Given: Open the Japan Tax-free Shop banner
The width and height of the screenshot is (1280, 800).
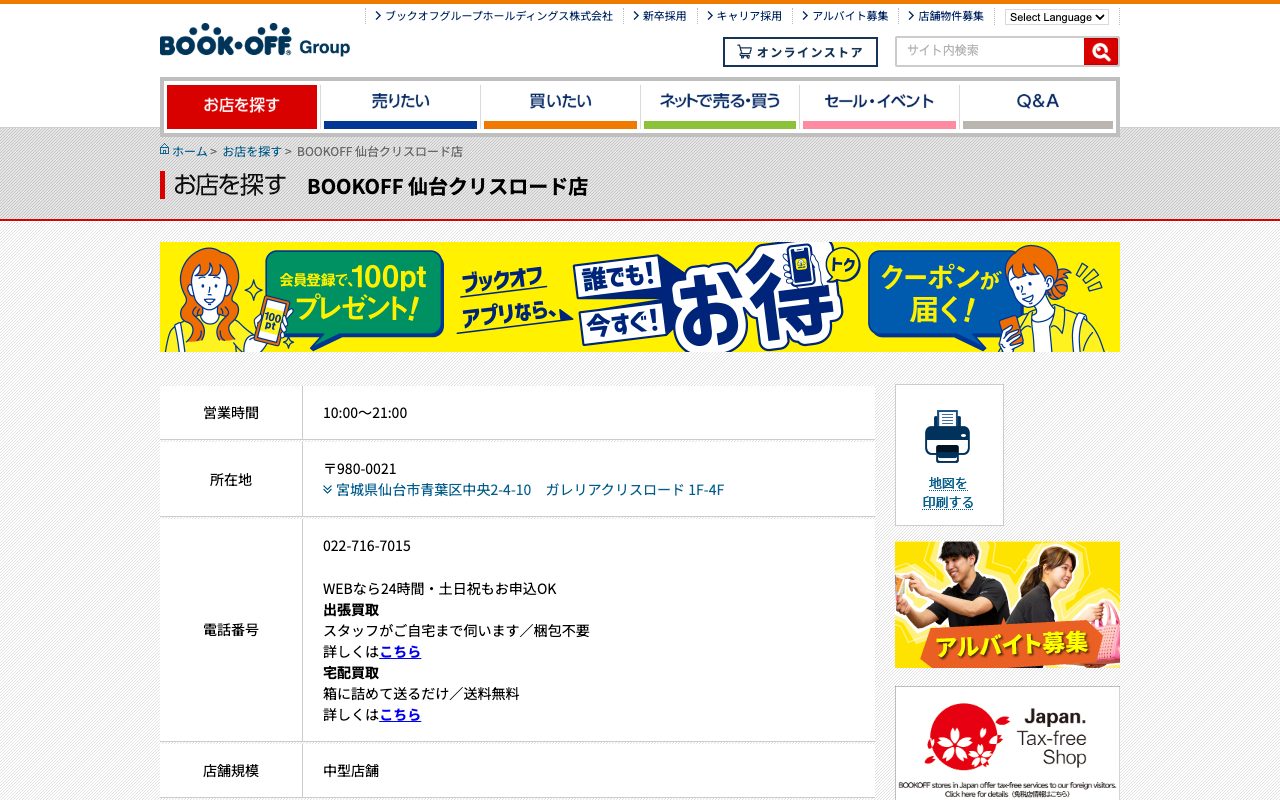Looking at the screenshot, I should point(1007,742).
